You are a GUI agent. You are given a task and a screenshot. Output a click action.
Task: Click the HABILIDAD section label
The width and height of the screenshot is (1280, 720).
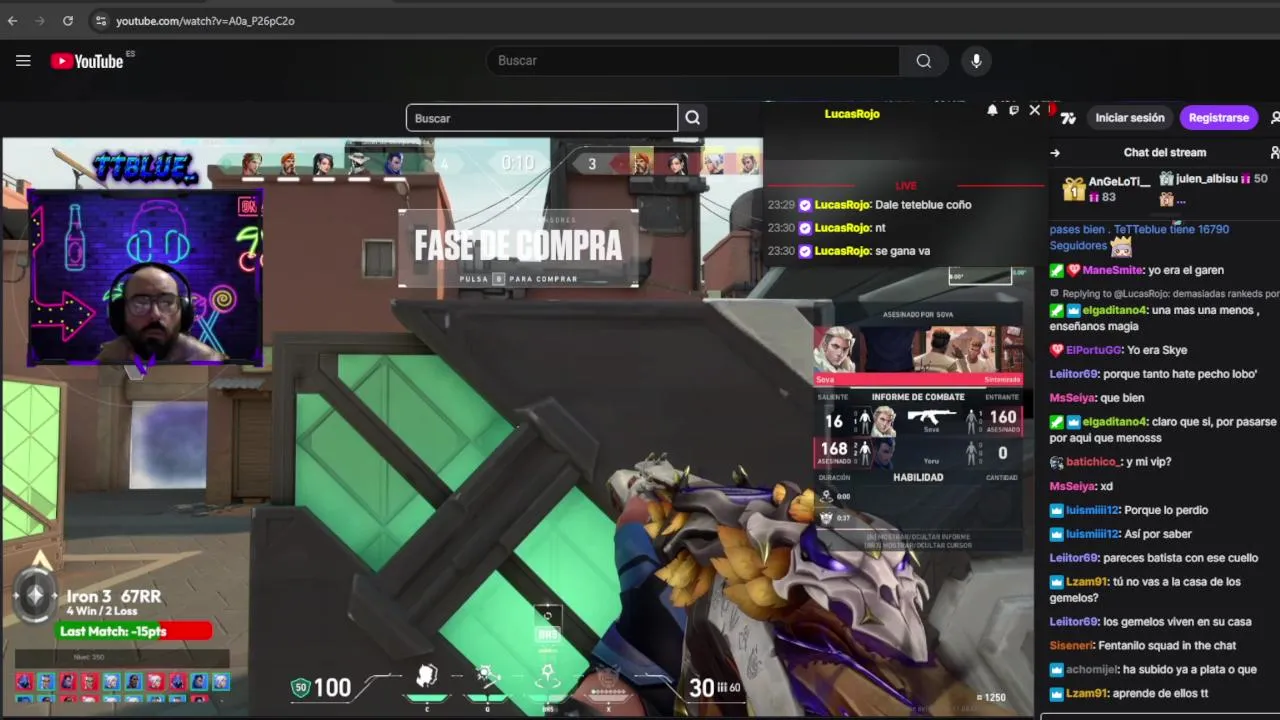(918, 477)
